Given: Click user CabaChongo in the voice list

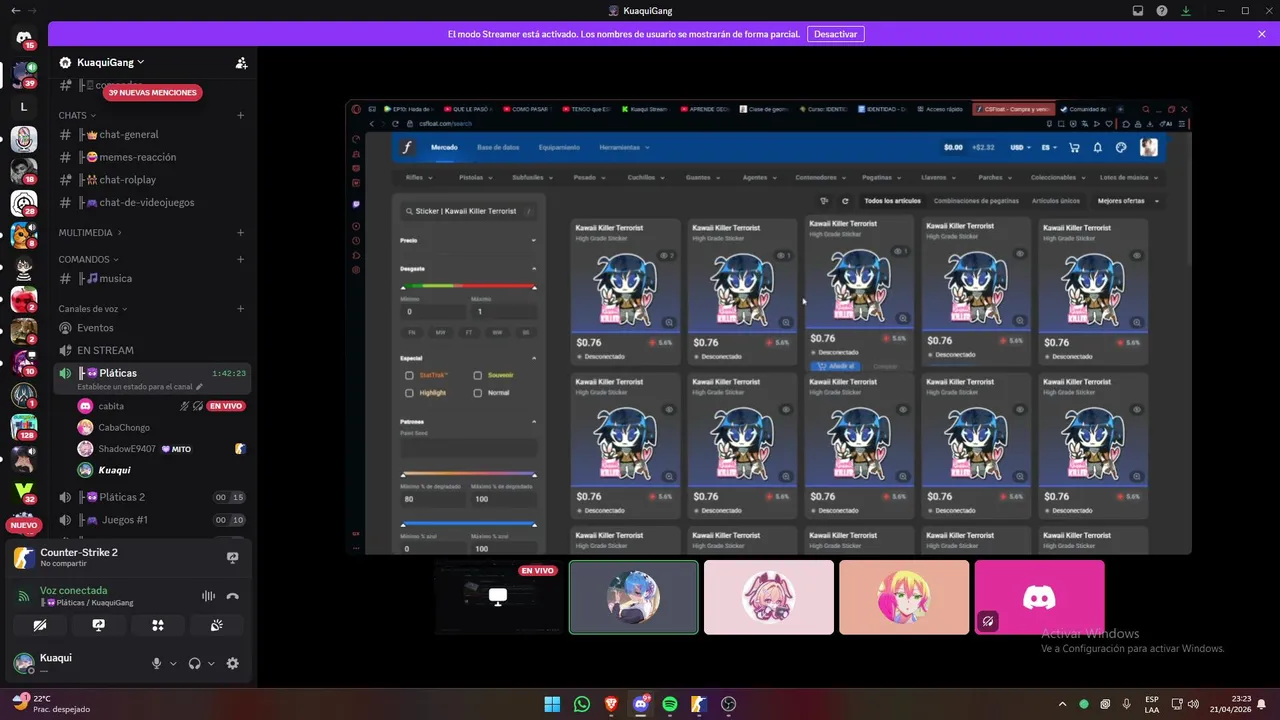Looking at the screenshot, I should (x=124, y=427).
